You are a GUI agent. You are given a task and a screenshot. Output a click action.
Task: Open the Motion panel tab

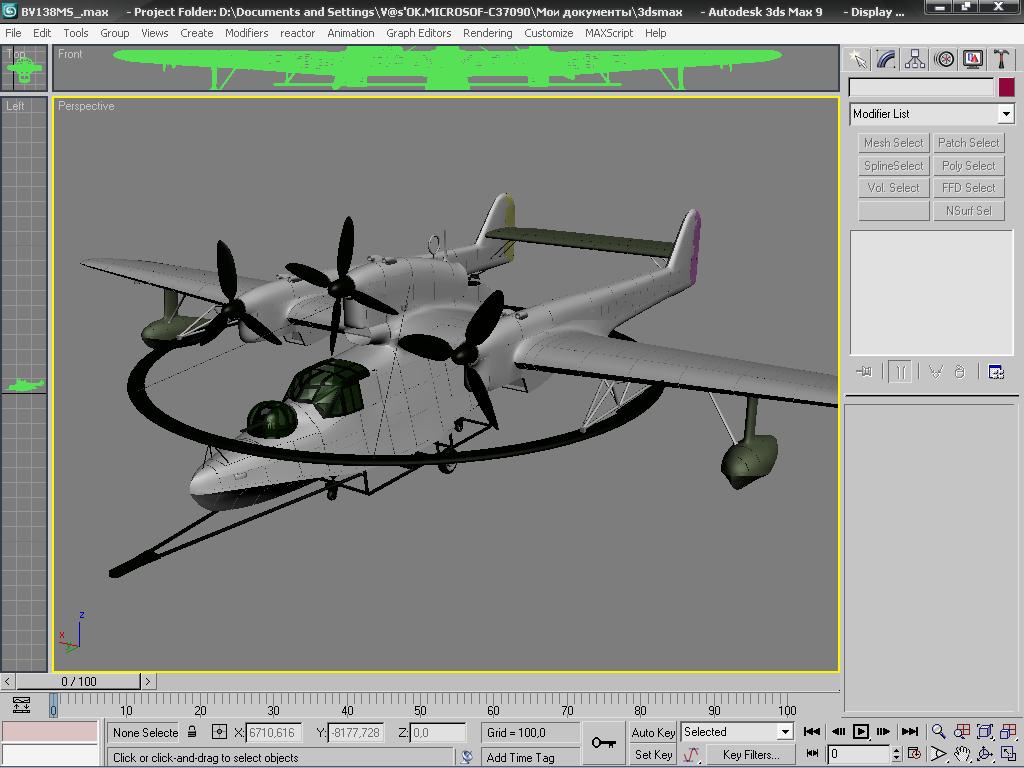(x=944, y=59)
